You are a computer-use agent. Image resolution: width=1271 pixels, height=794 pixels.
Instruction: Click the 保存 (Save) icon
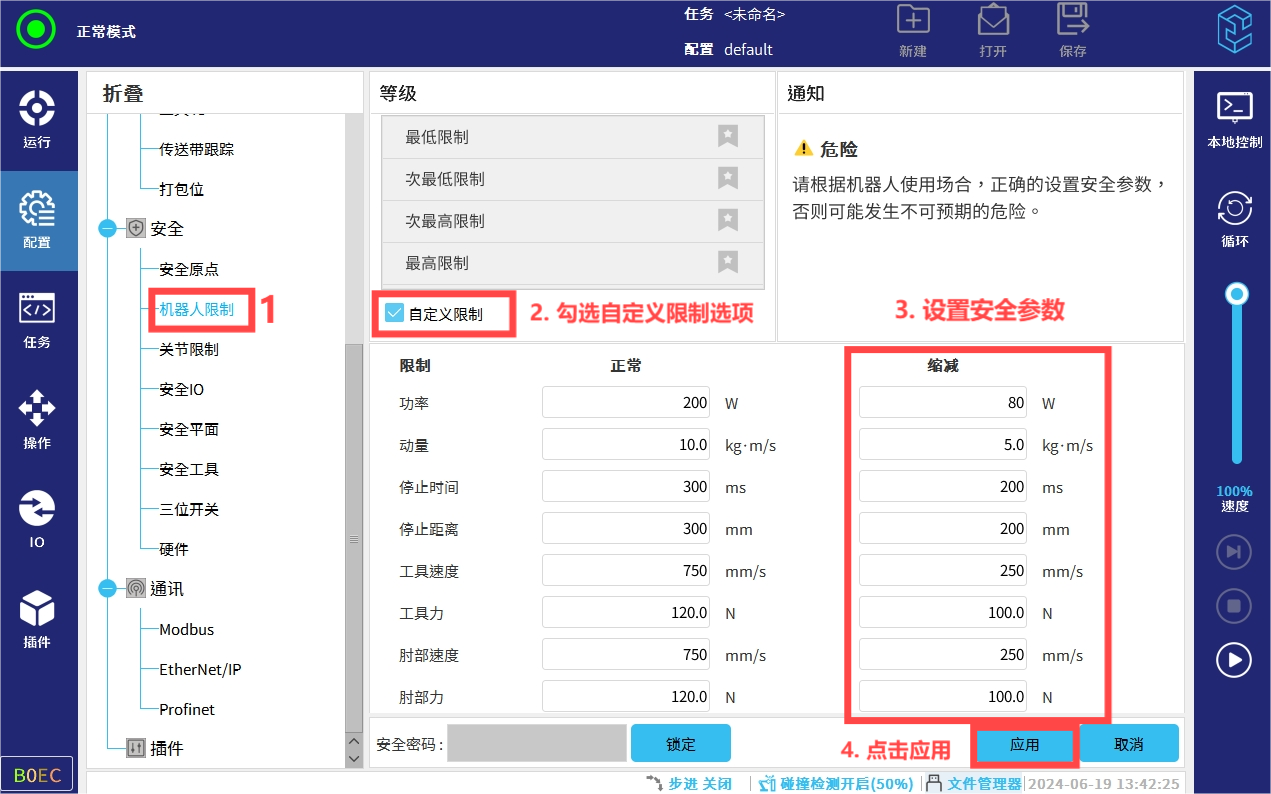click(x=1072, y=31)
